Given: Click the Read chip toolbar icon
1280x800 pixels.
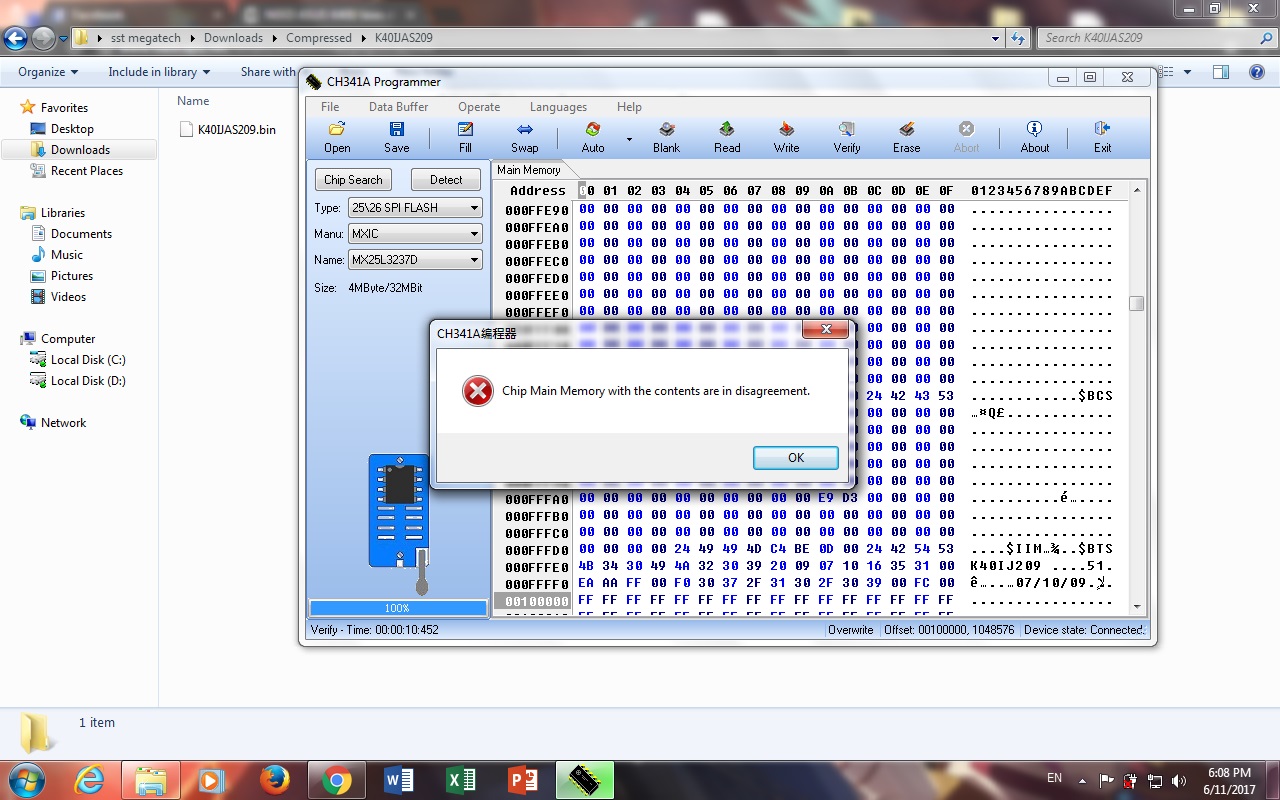Looking at the screenshot, I should click(x=727, y=137).
